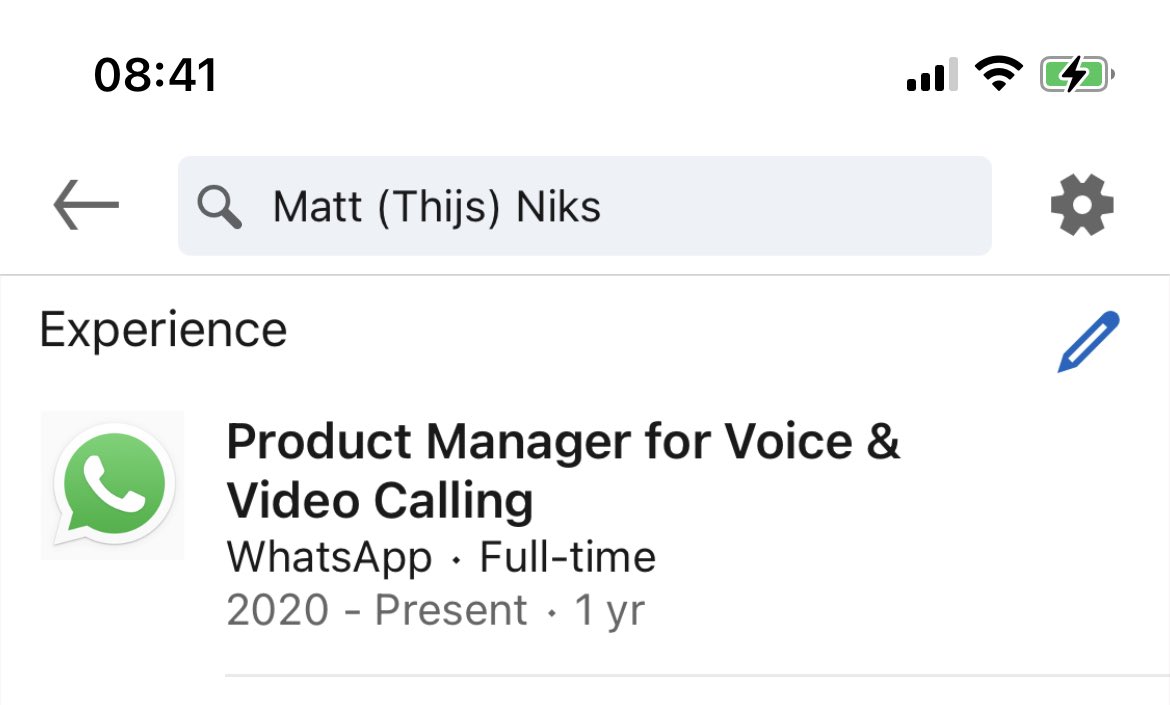The image size is (1170, 705).
Task: Go back using the left arrow
Action: point(86,204)
